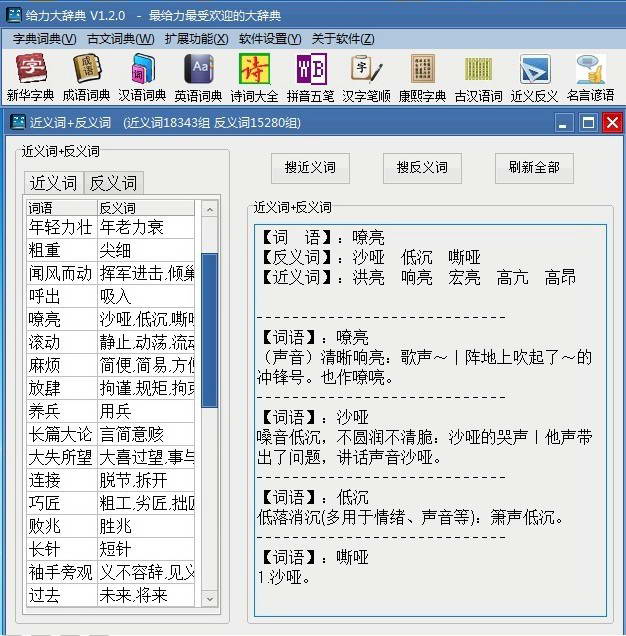
Task: Open the 成语词典 idiom dictionary icon
Action: [86, 77]
